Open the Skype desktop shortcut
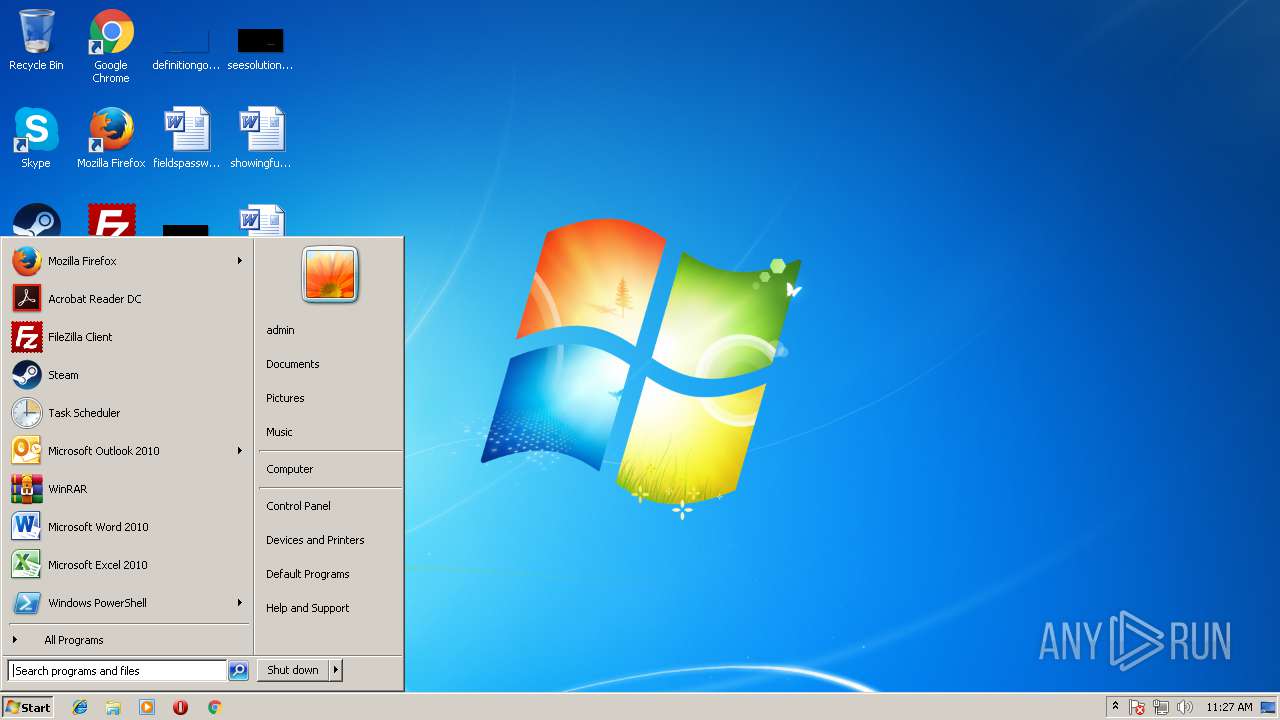The height and width of the screenshot is (720, 1280). (36, 138)
